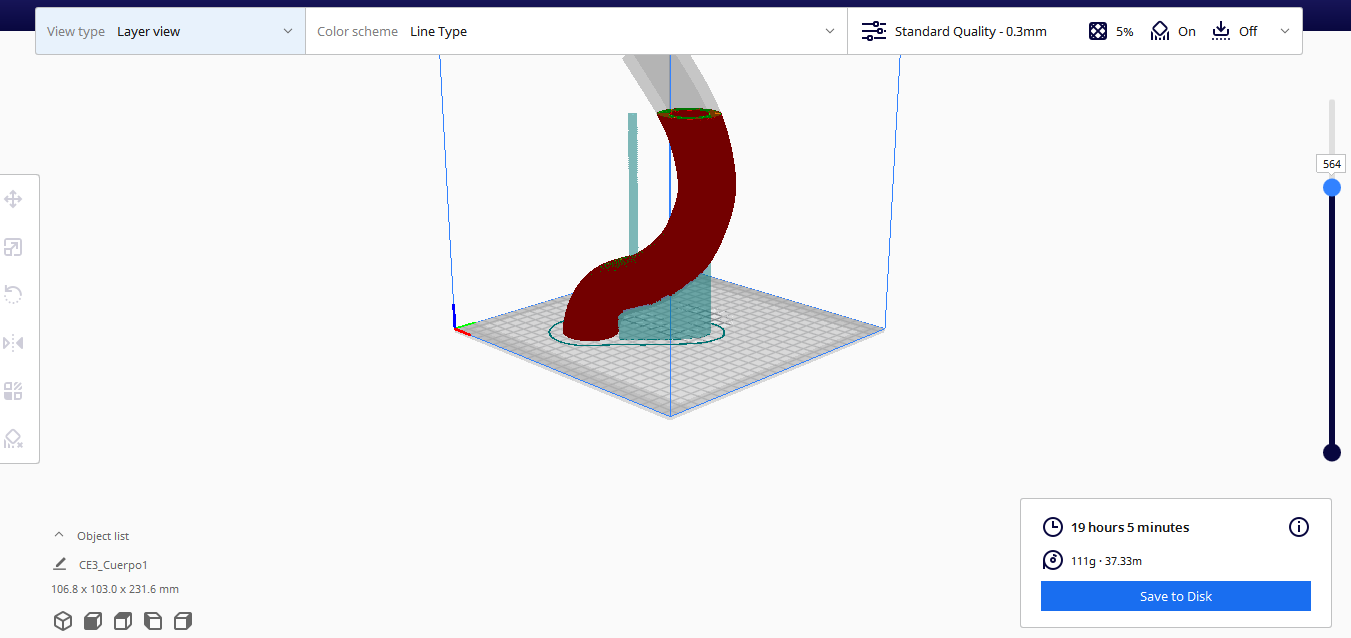
Task: Click the pencil edit icon beside CE3_Cuerpo1
Action: (x=60, y=564)
